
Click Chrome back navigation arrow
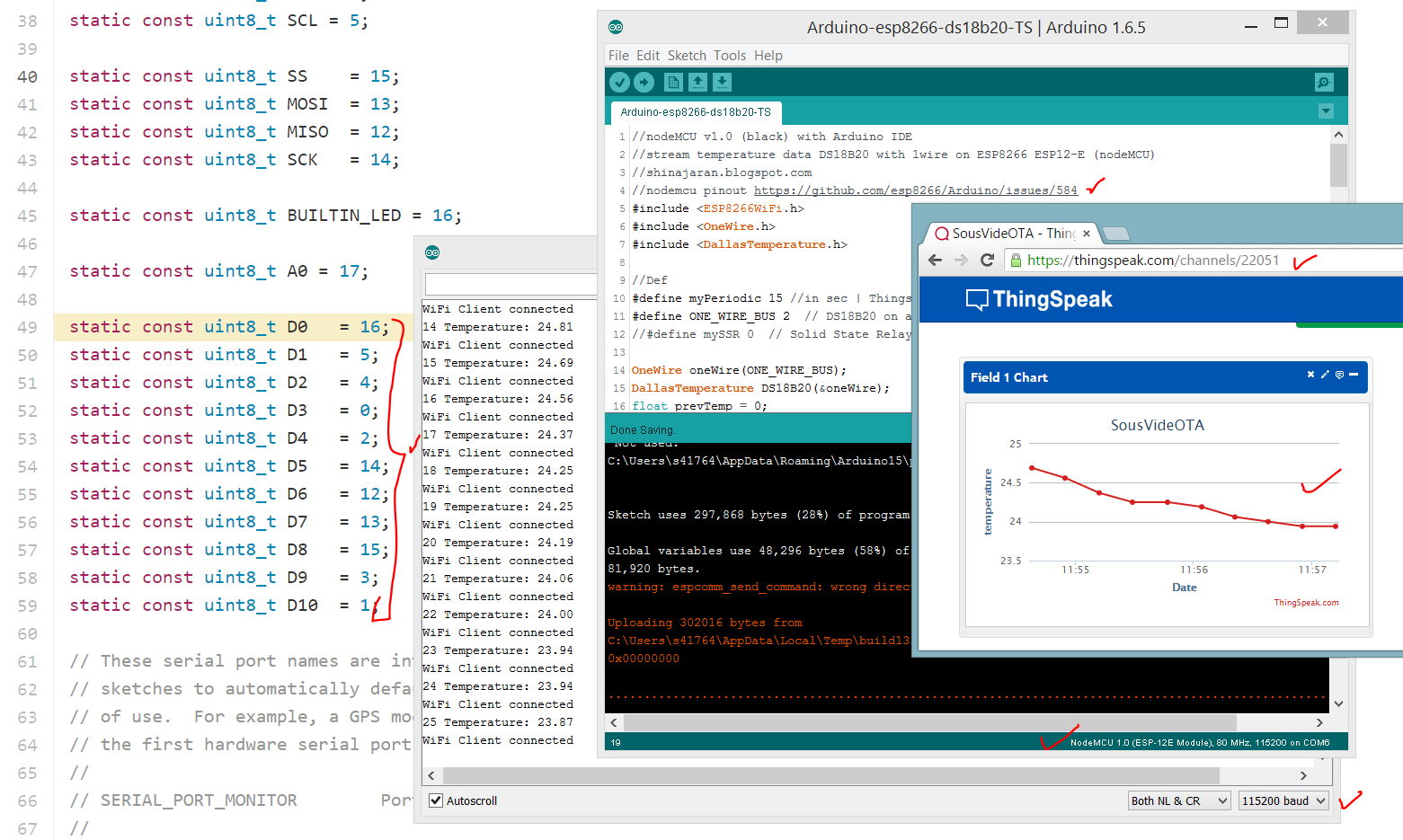tap(936, 261)
